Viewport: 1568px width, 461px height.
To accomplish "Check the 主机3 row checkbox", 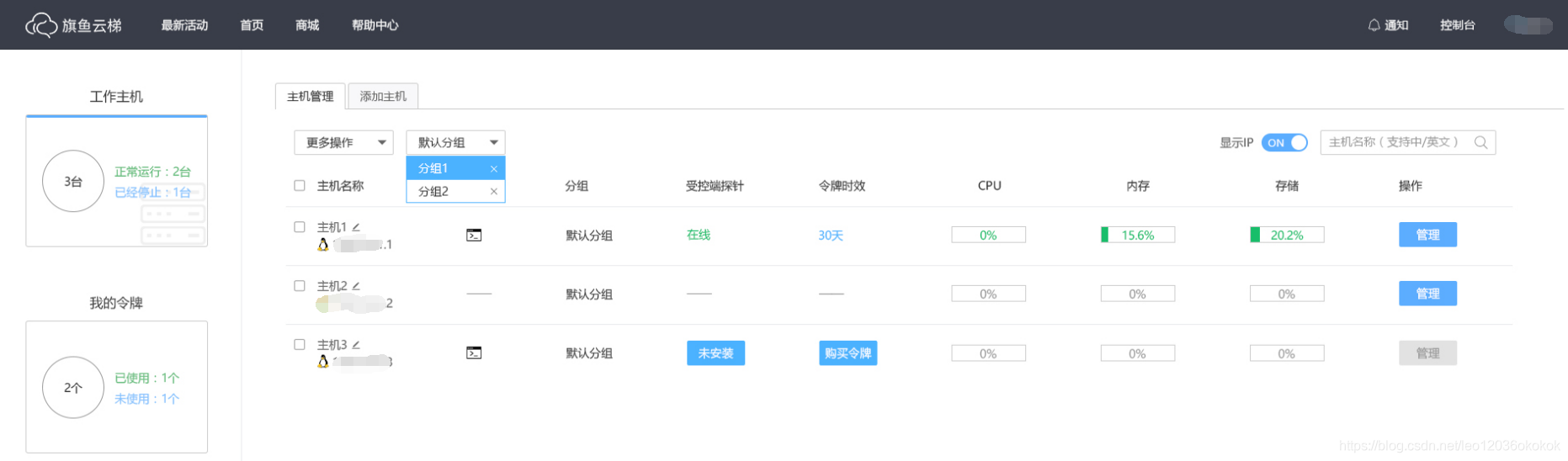I will coord(300,345).
